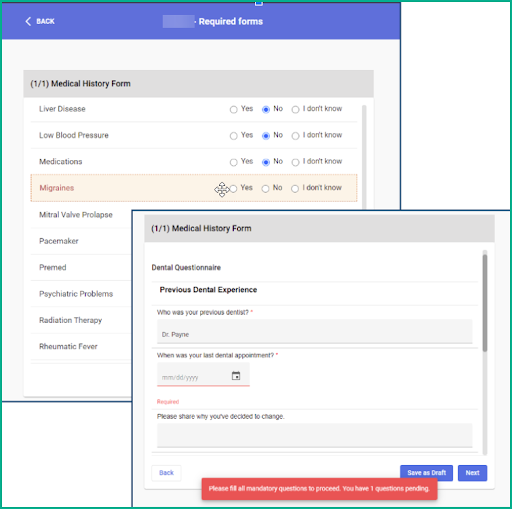Choose I don't know for Low Blood Pressure
Image resolution: width=512 pixels, height=509 pixels.
295,136
